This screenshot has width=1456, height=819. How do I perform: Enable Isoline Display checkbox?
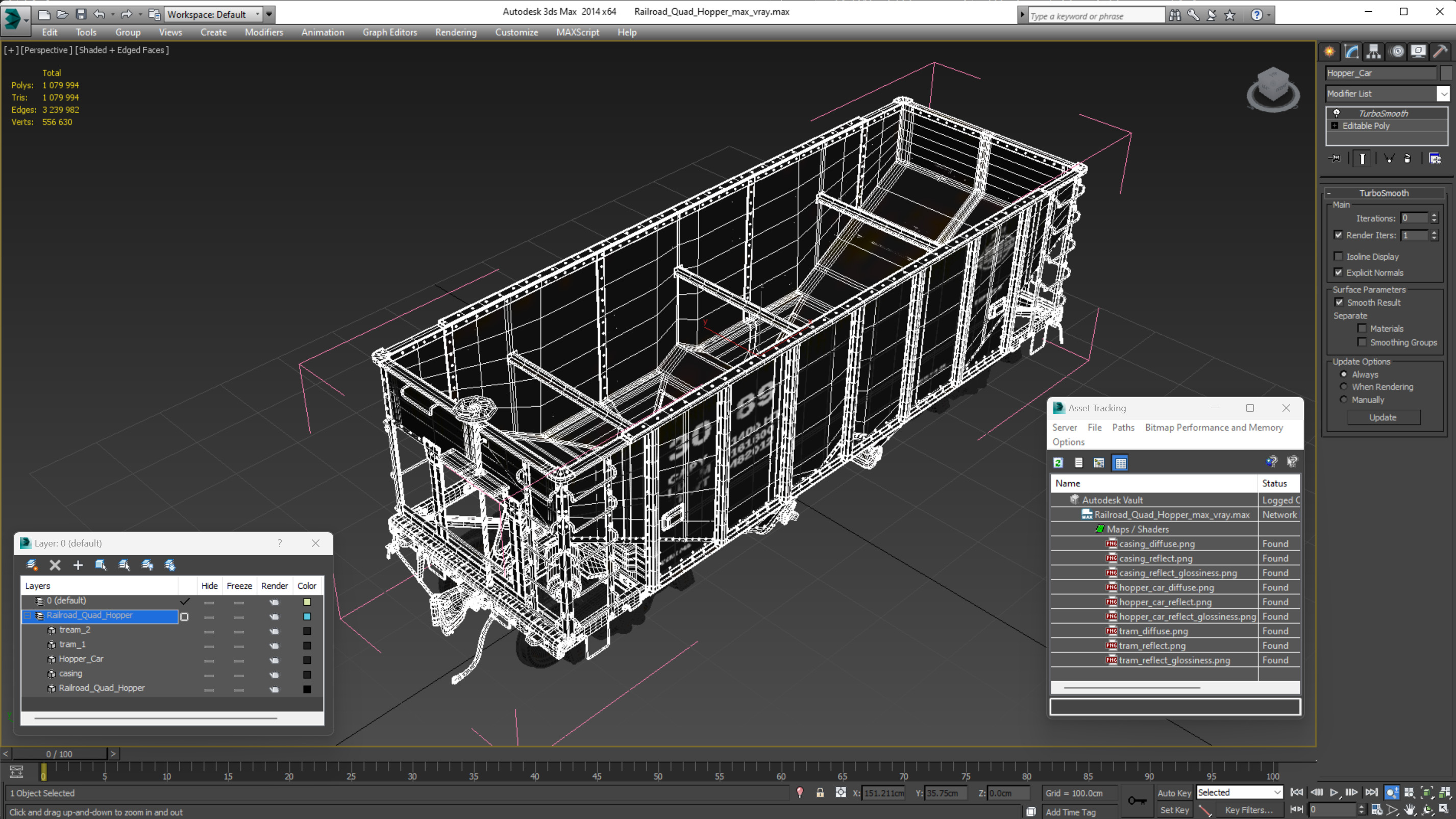[1339, 256]
